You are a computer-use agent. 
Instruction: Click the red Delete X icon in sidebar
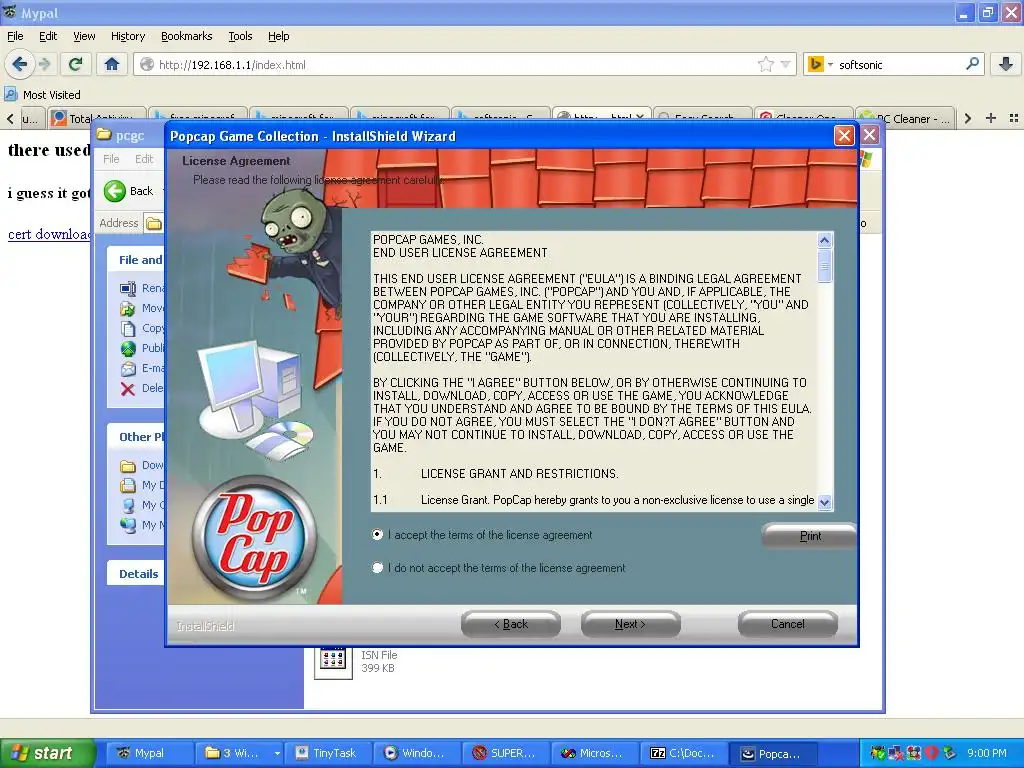point(128,389)
